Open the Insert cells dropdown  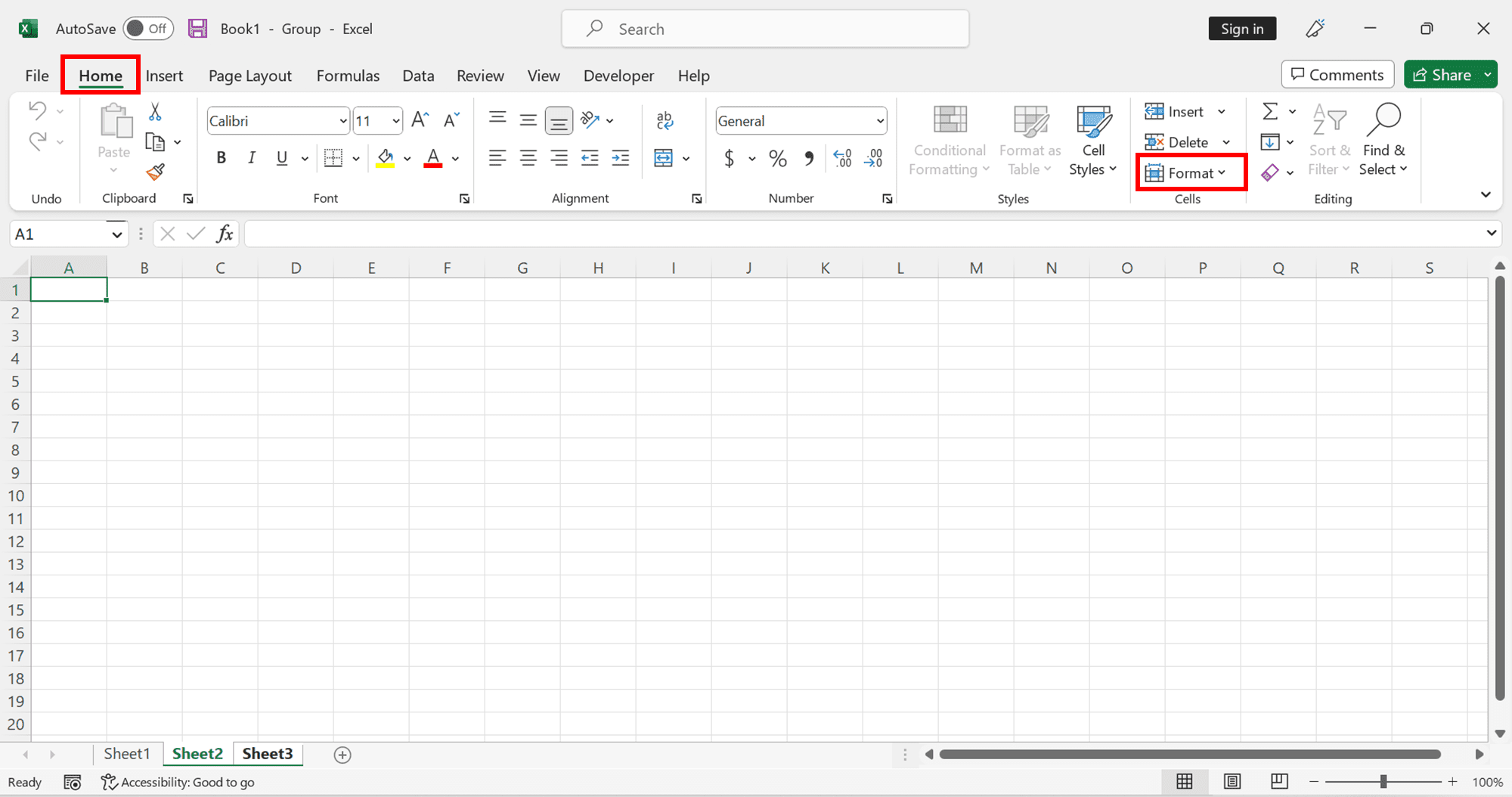click(1222, 112)
